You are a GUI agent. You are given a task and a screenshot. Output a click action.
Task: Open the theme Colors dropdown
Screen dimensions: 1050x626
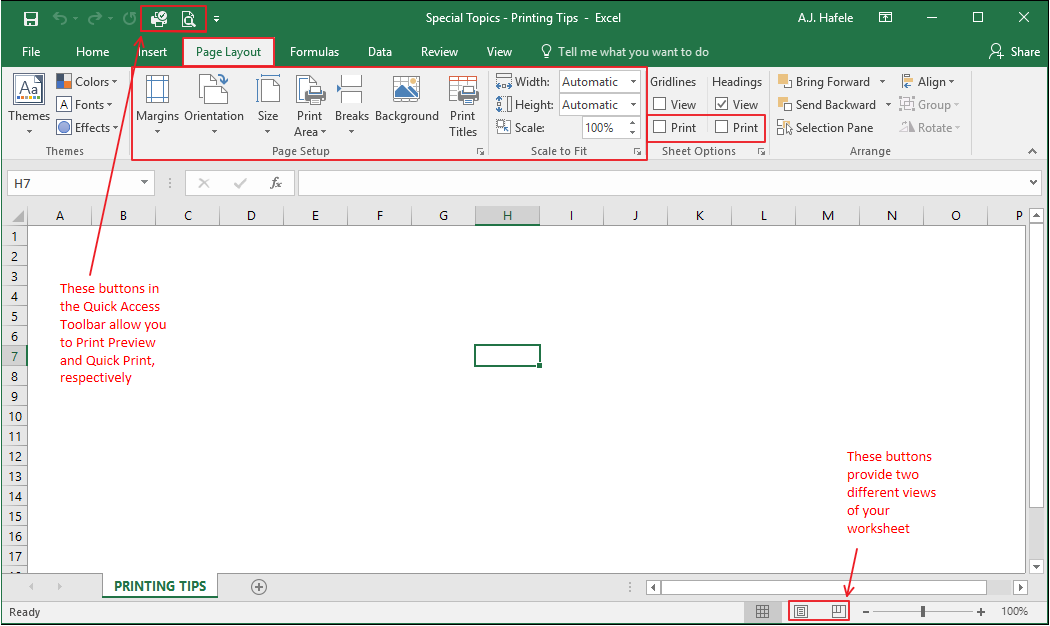[x=87, y=82]
